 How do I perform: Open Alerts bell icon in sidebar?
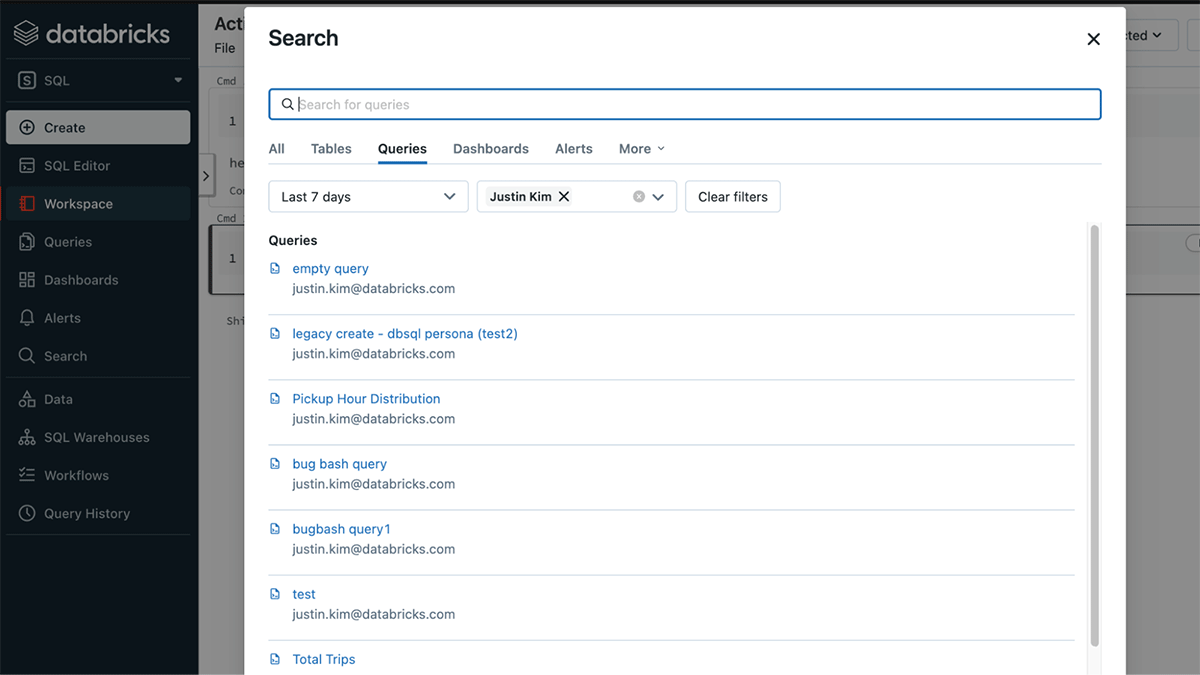click(27, 318)
